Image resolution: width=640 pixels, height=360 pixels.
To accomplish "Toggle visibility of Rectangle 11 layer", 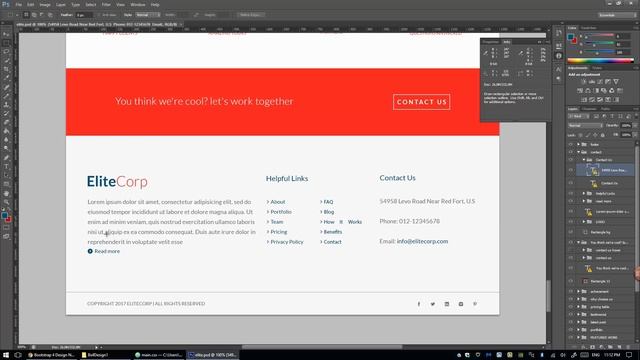I will click(x=571, y=281).
